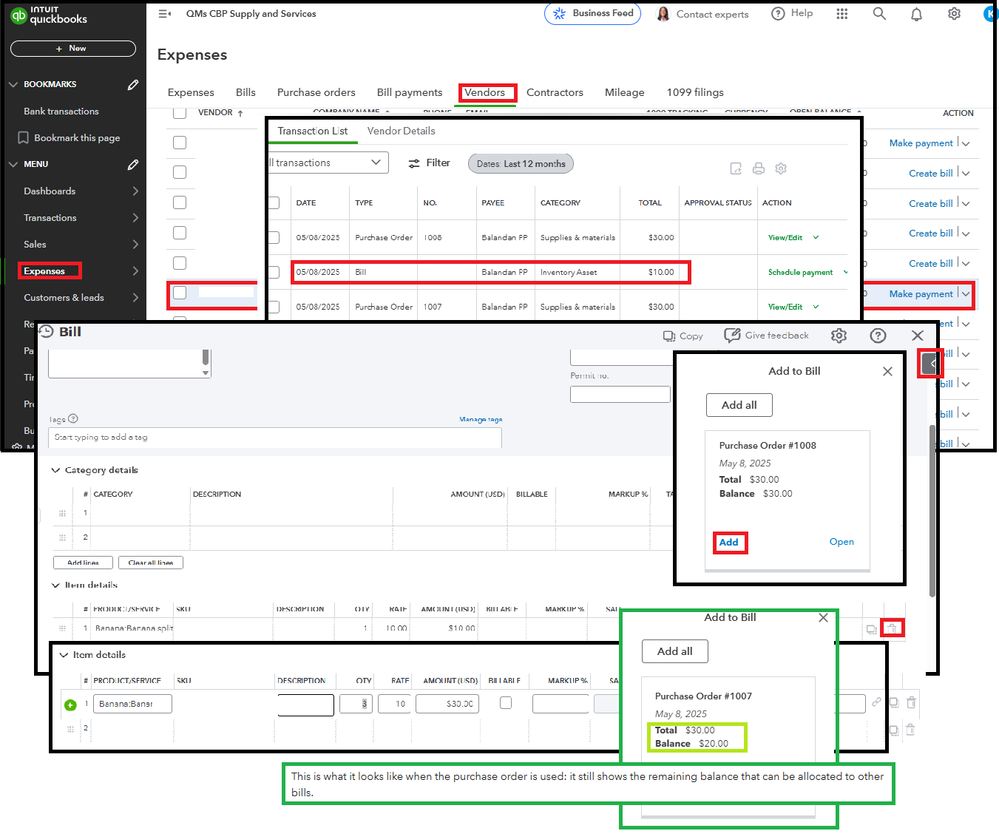999x836 pixels.
Task: Open the Bill payments tab
Action: click(x=409, y=92)
